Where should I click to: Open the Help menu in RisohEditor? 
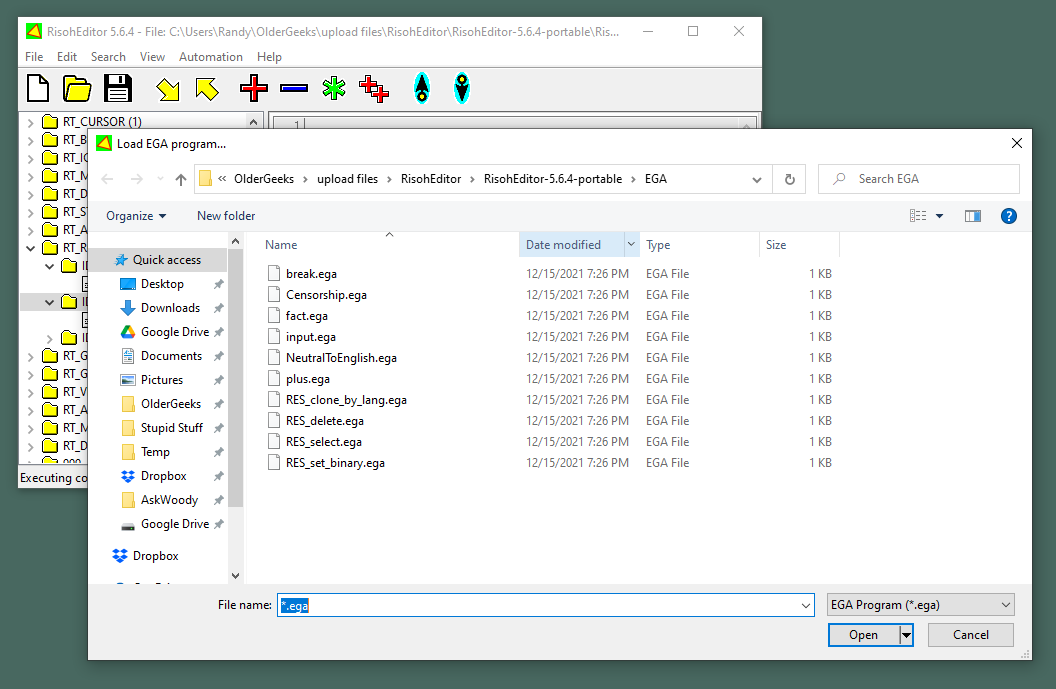269,57
